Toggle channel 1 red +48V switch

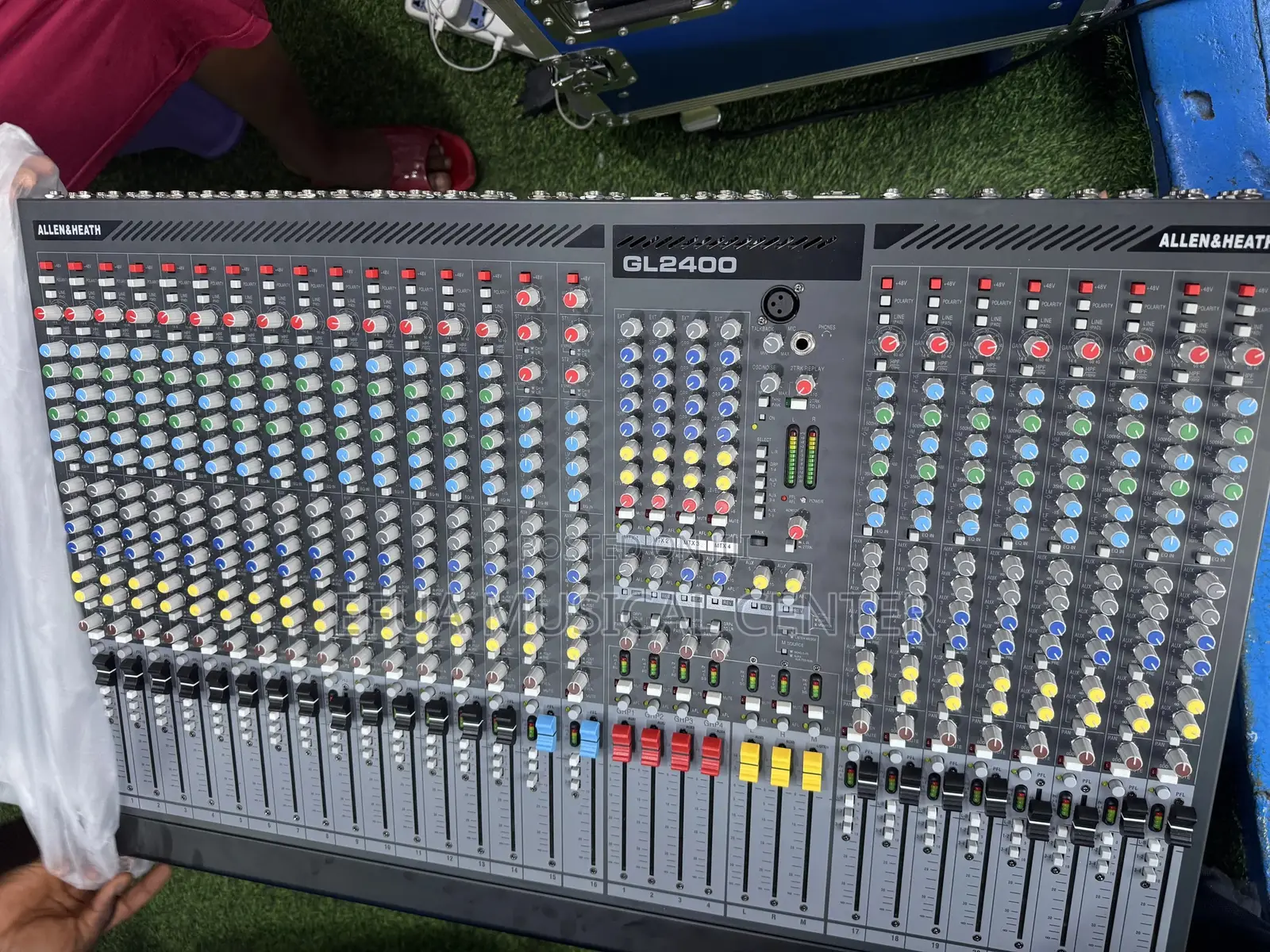45,267
